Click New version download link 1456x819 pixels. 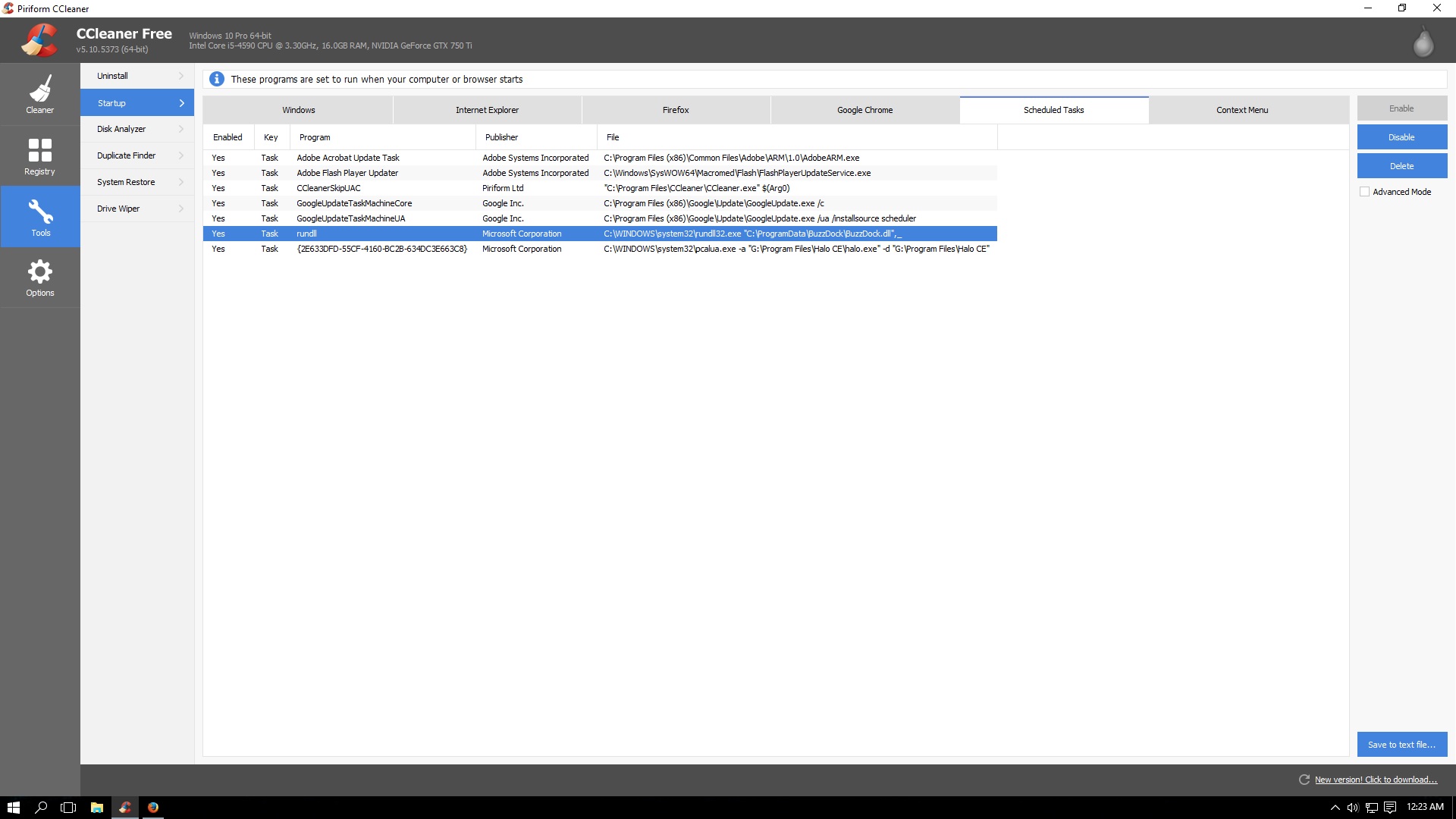(1376, 780)
